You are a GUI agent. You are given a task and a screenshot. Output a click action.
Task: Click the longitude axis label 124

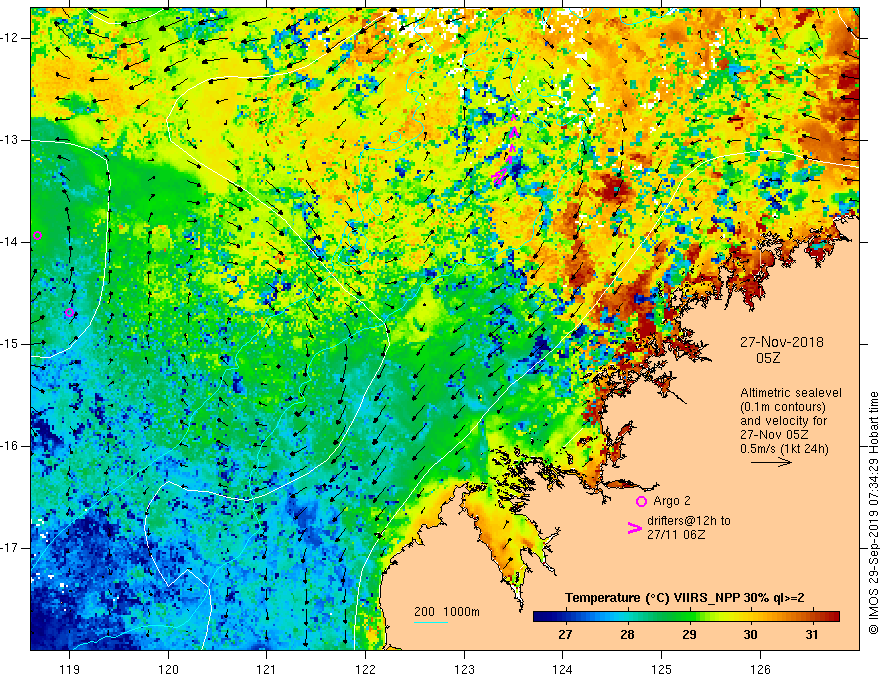pos(563,669)
